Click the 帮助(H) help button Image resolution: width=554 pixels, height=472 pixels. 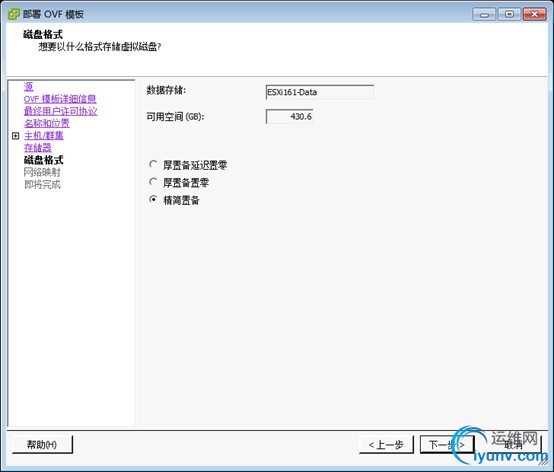coord(42,444)
